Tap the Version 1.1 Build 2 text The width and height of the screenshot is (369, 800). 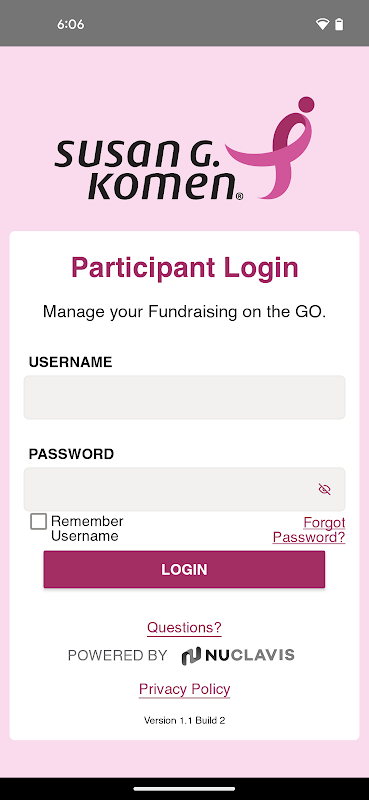(184, 721)
